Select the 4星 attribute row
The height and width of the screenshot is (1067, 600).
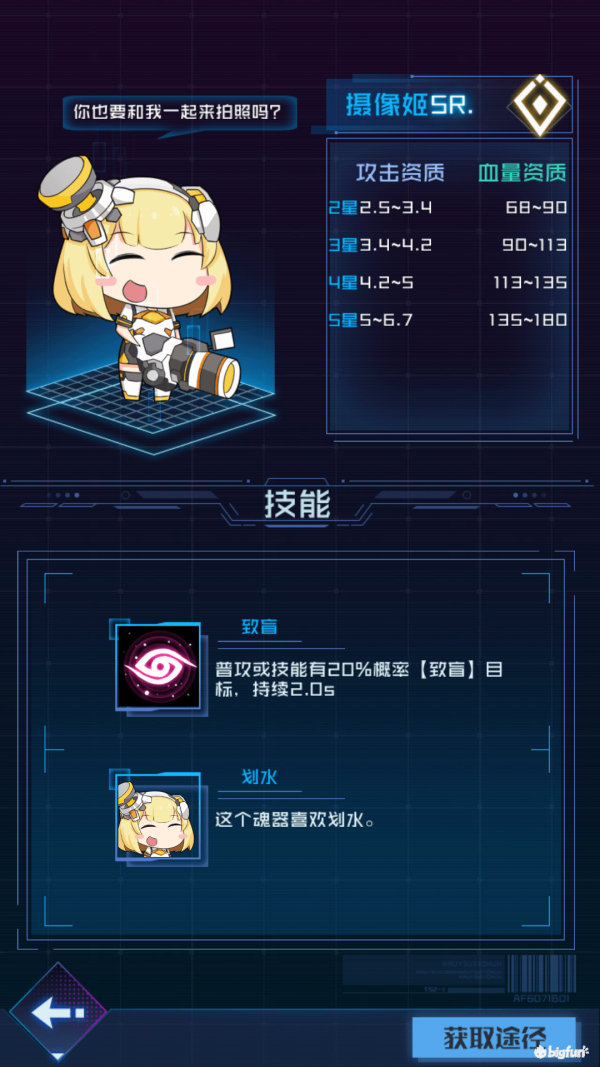(x=448, y=282)
